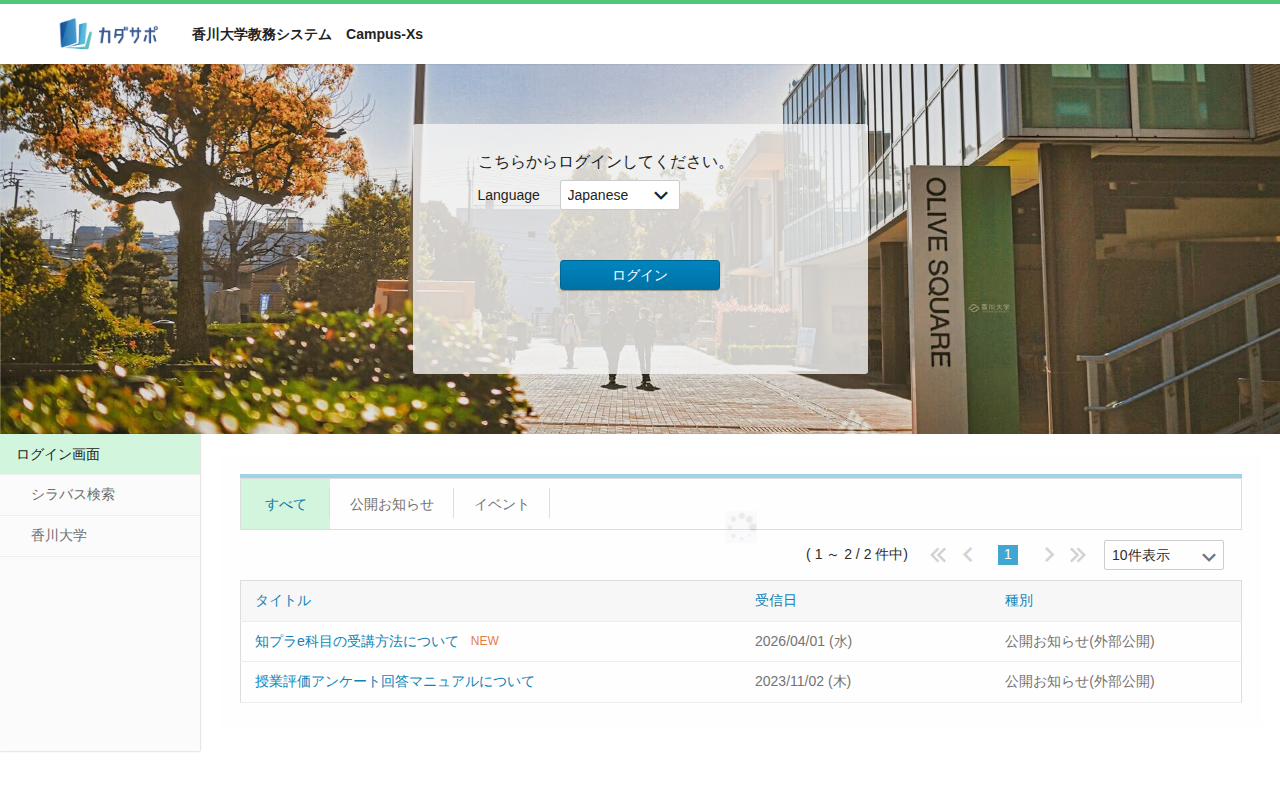1280x800 pixels.
Task: Go to previous page arrow
Action: click(x=967, y=555)
